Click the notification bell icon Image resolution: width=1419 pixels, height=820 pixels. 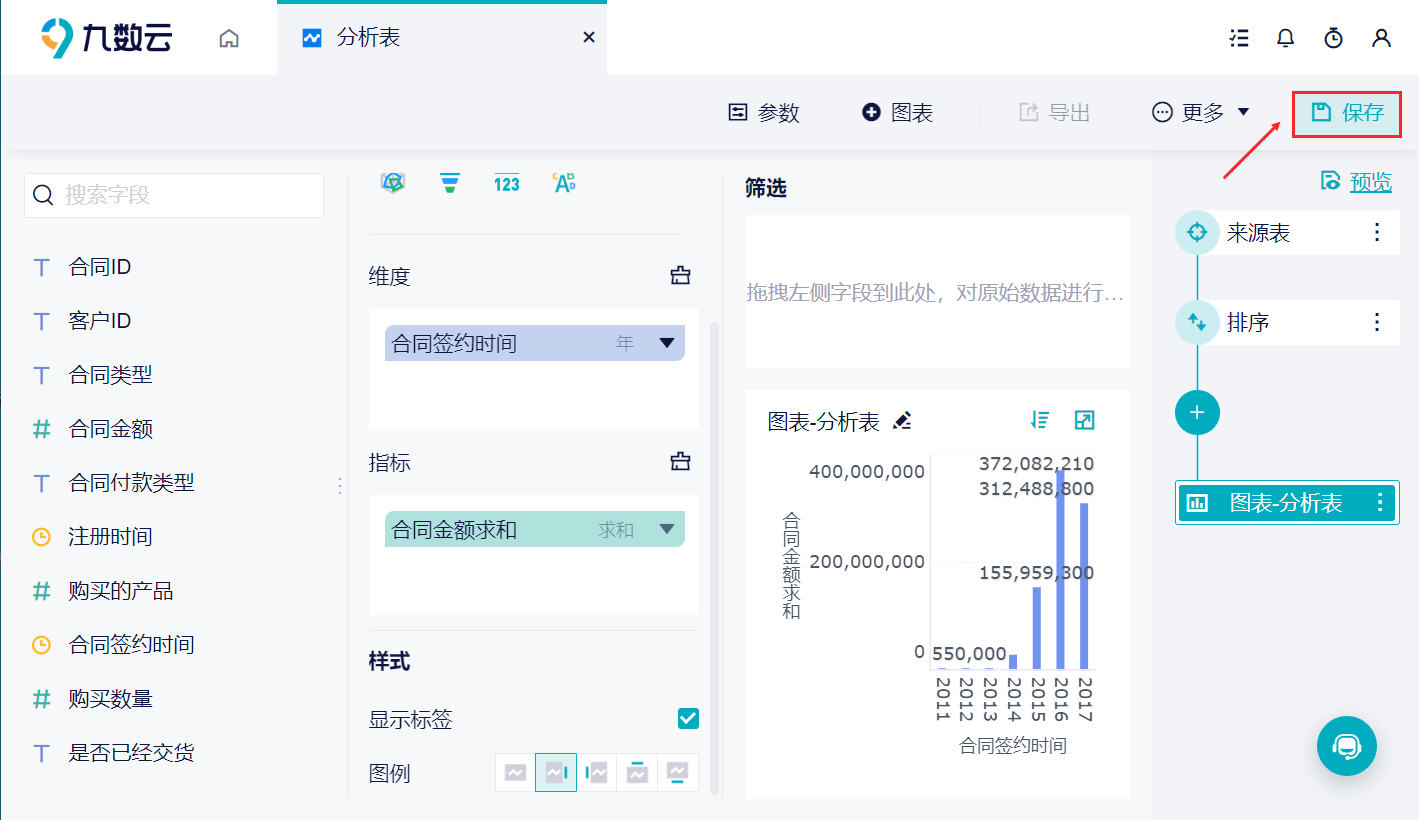click(x=1285, y=38)
